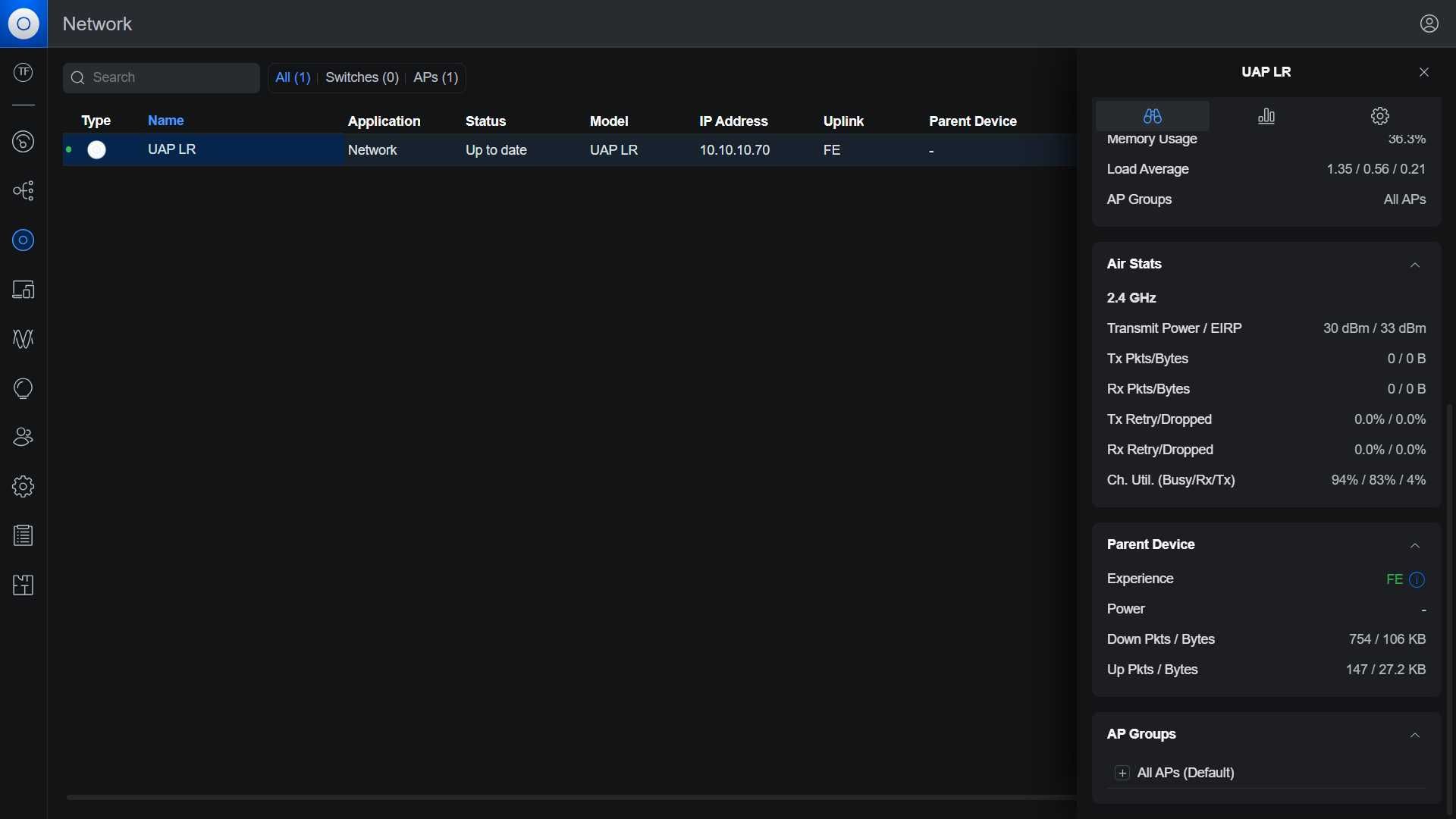The image size is (1456, 819).
Task: Click the FE uplink cell in table
Action: (832, 150)
